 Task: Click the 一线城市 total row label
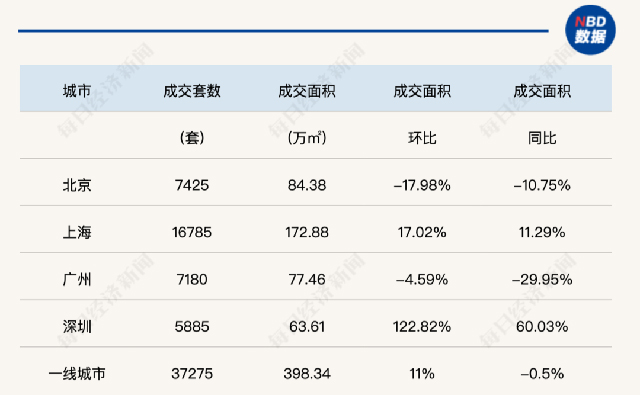(77, 373)
